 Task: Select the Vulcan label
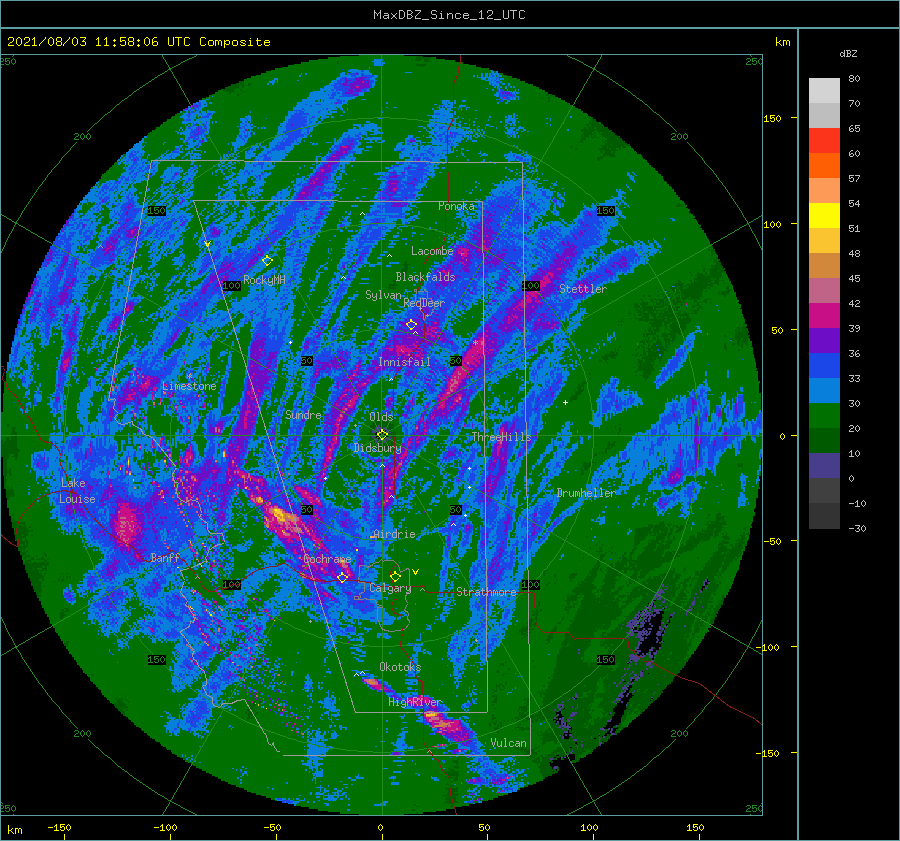(508, 743)
